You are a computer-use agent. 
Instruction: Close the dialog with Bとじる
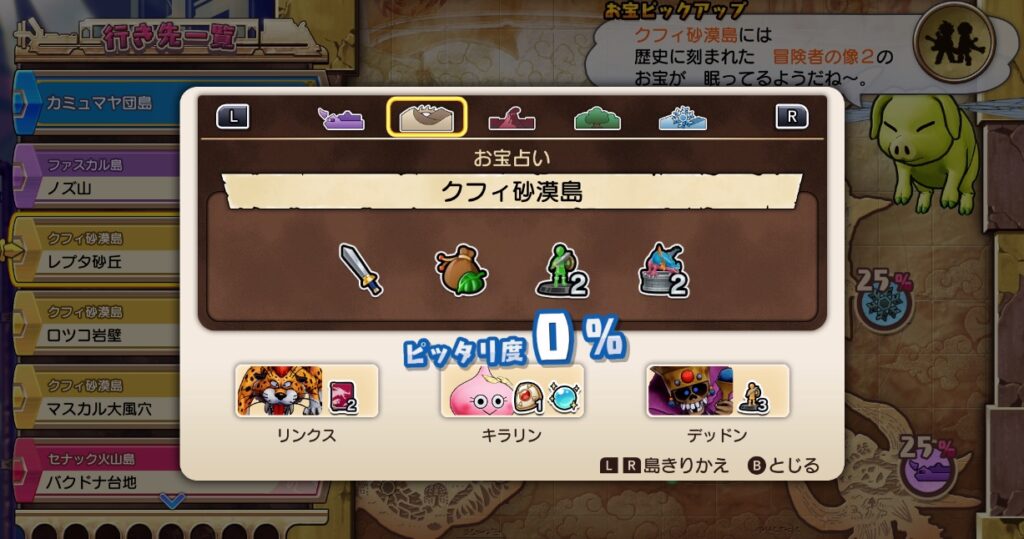(x=784, y=465)
